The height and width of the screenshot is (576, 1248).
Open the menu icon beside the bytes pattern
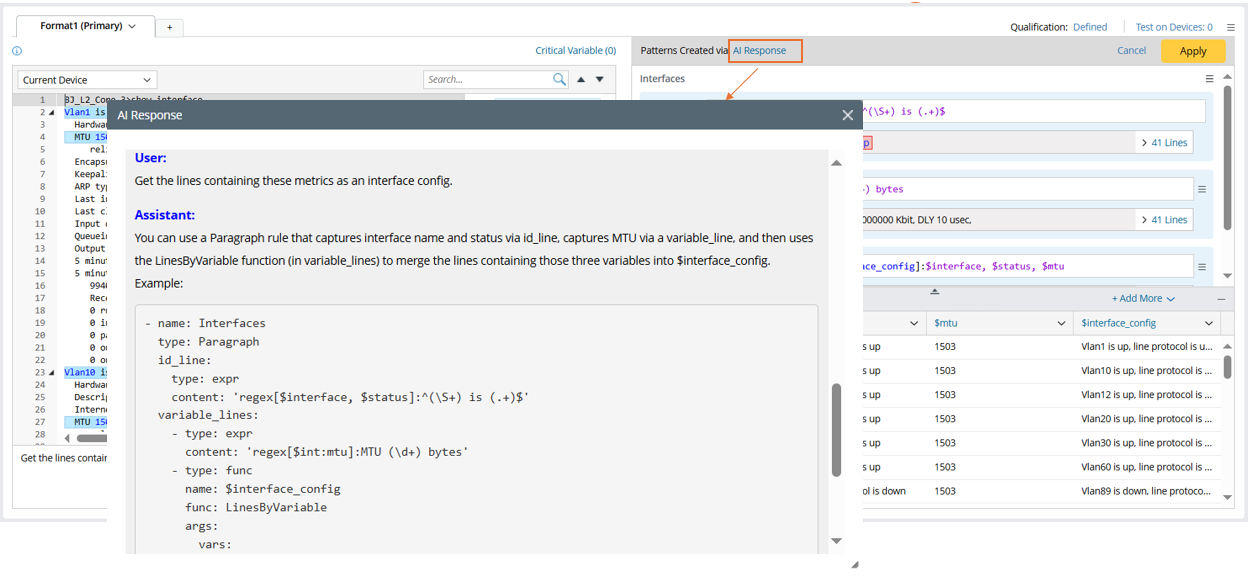coord(1202,189)
